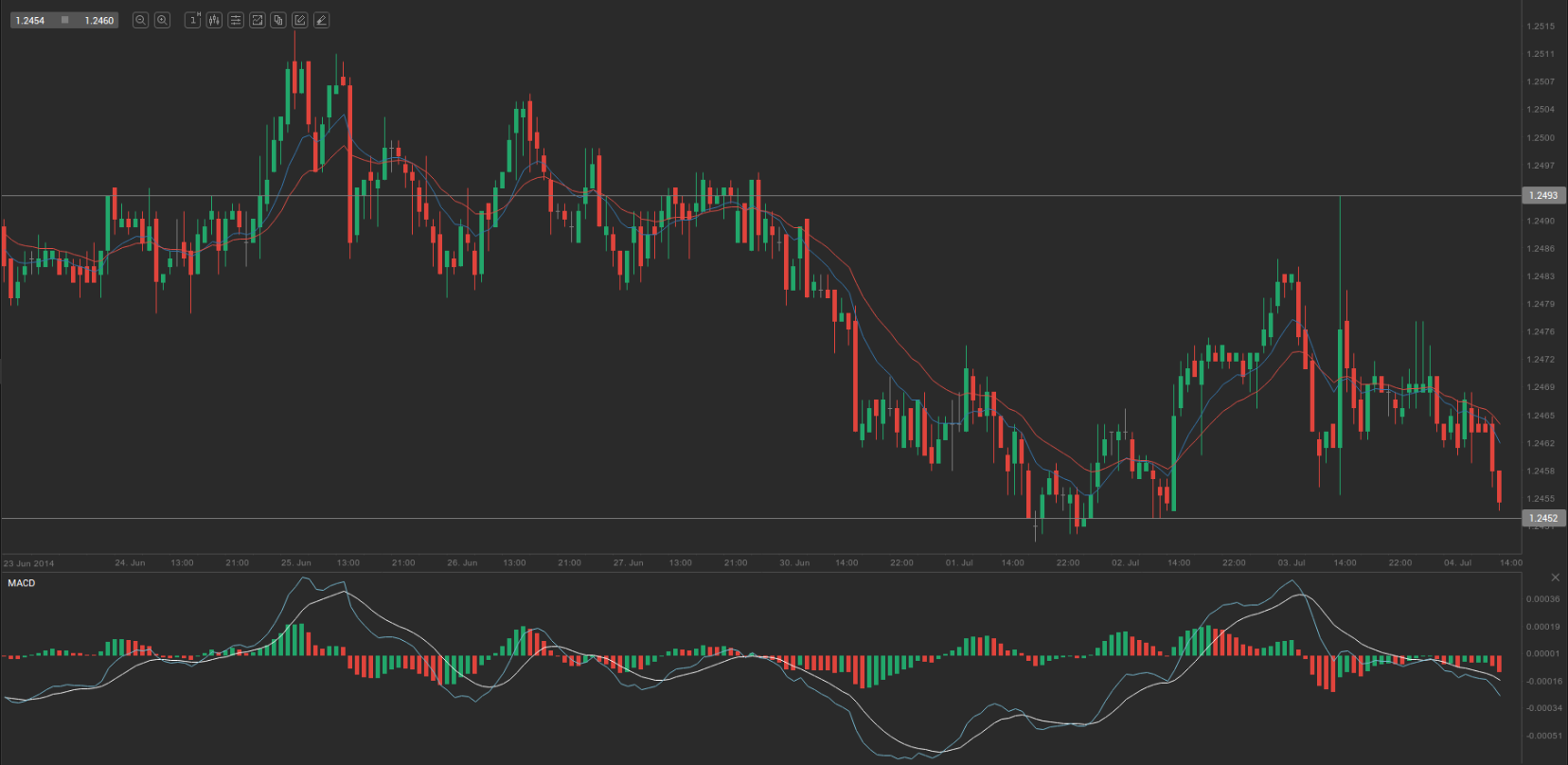Click the 04. Jul marker on time axis
The width and height of the screenshot is (1568, 765).
[x=1457, y=562]
